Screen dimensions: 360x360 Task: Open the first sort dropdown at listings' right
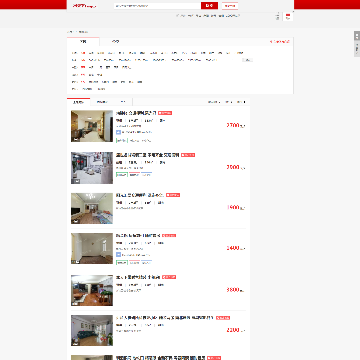tap(214, 102)
